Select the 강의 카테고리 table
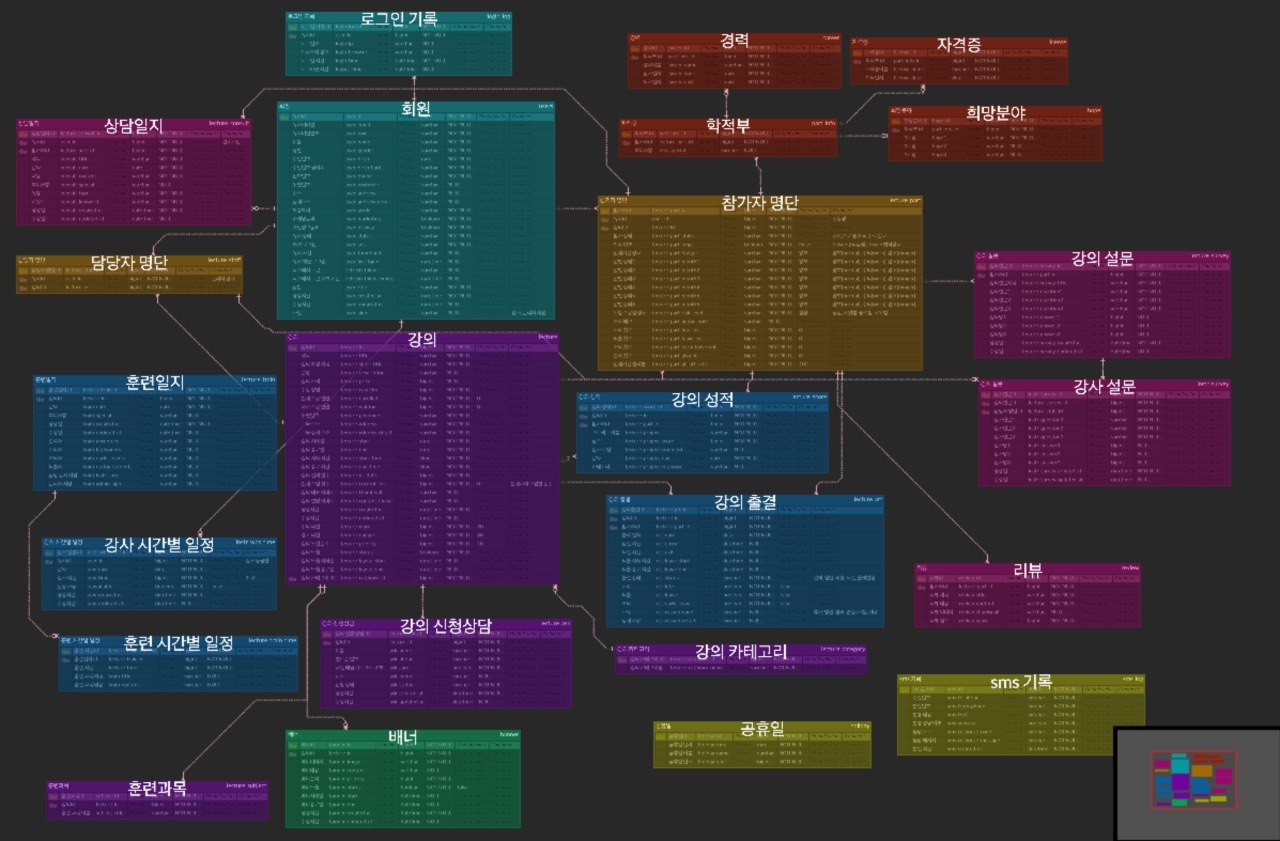Screen dimensions: 1280x841 click(741, 659)
